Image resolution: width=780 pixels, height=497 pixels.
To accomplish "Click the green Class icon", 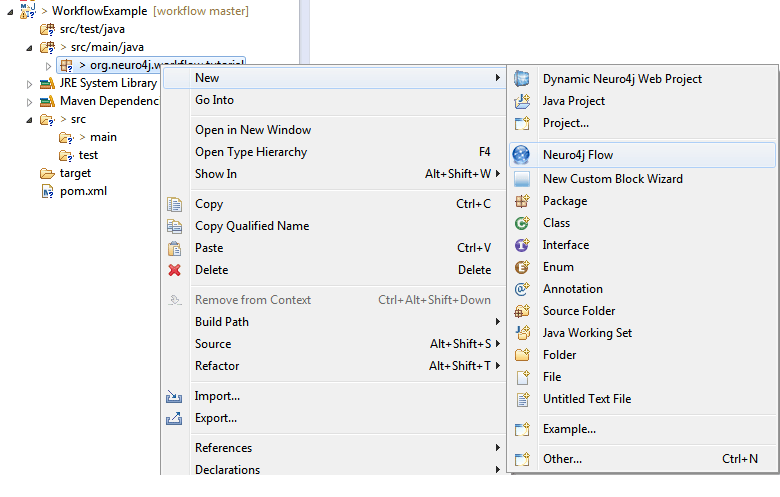I will pyautogui.click(x=521, y=223).
